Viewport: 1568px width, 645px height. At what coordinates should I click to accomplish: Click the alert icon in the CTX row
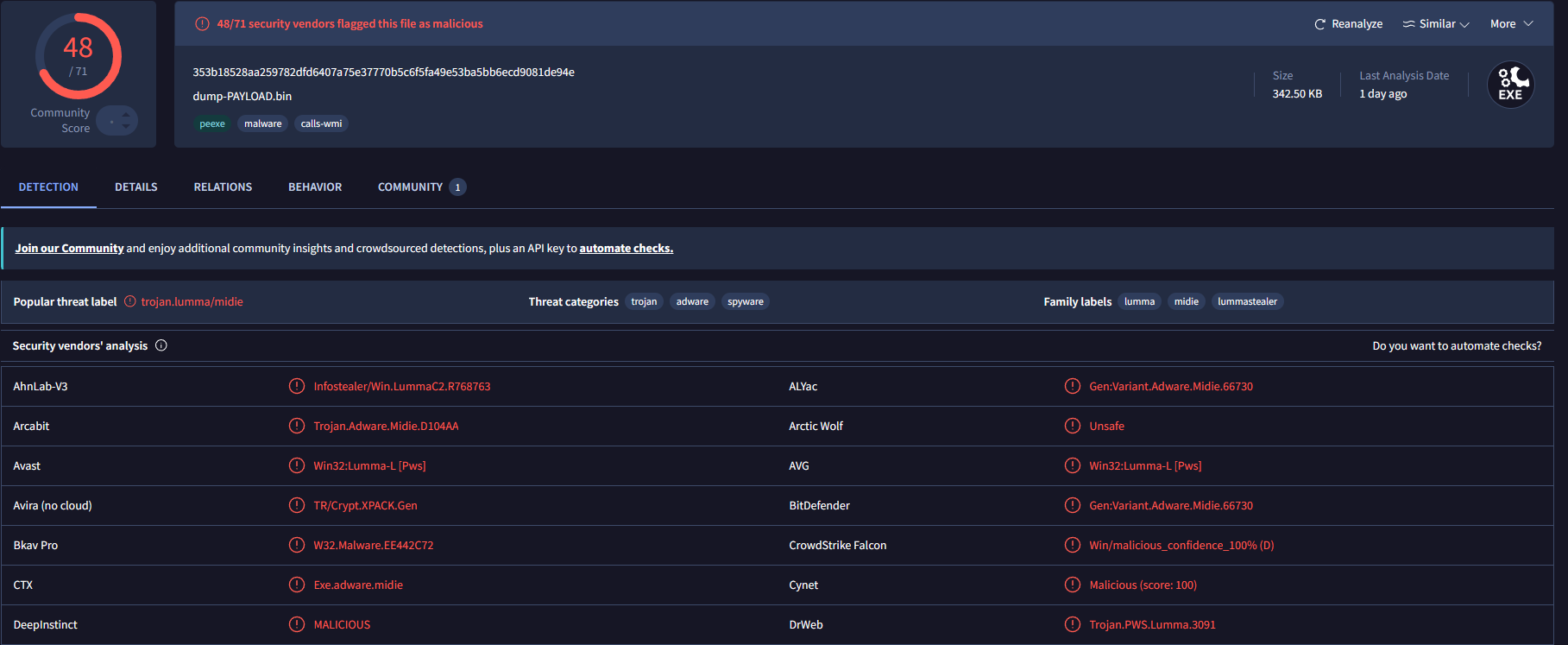pyautogui.click(x=297, y=585)
